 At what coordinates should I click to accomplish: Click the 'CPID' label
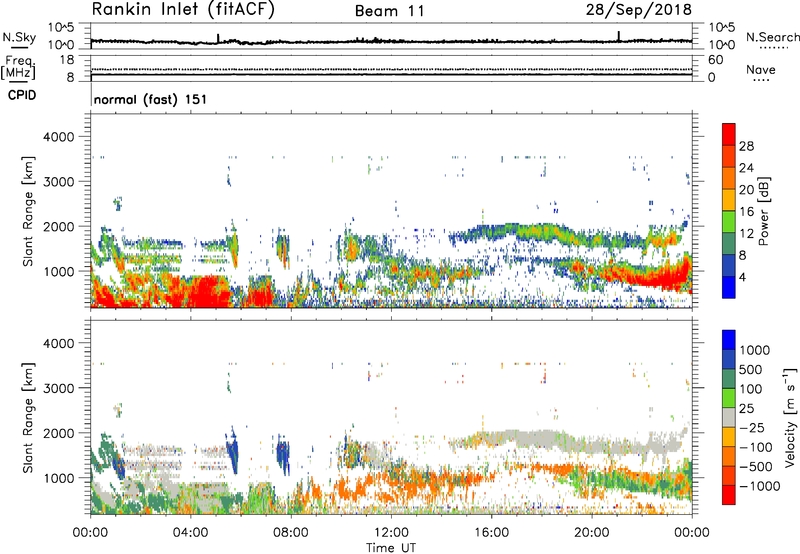22,95
